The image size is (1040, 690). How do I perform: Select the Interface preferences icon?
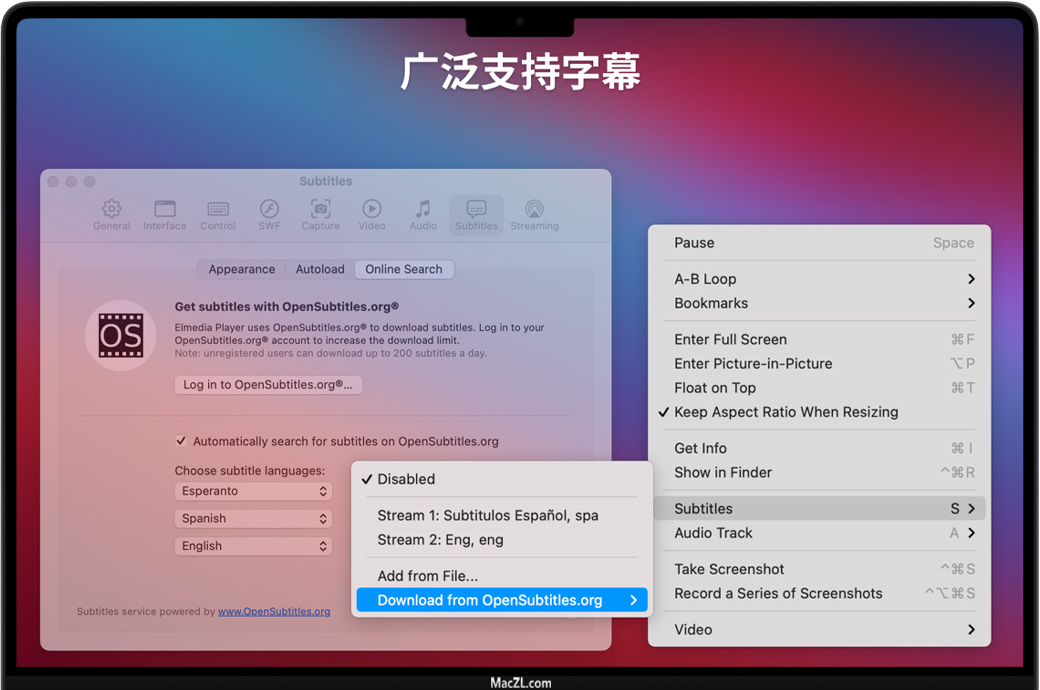pyautogui.click(x=165, y=214)
